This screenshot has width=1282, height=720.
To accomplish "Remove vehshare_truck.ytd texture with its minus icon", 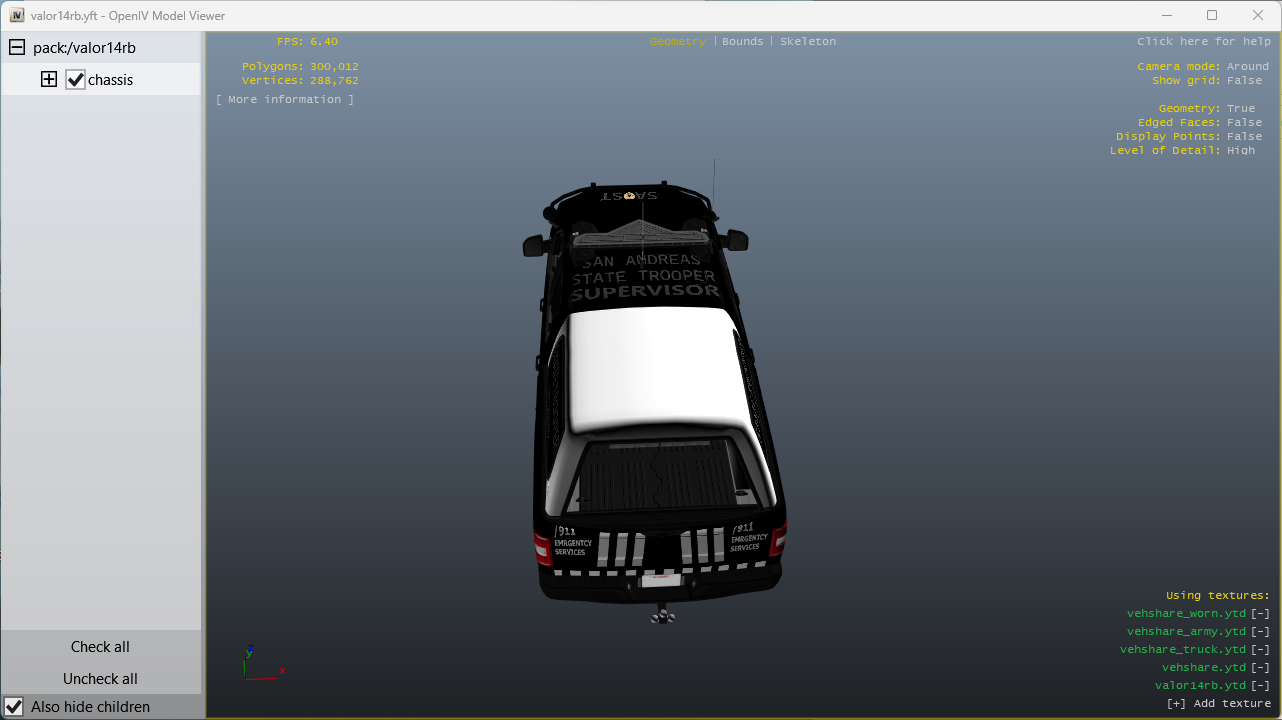I will (1260, 650).
